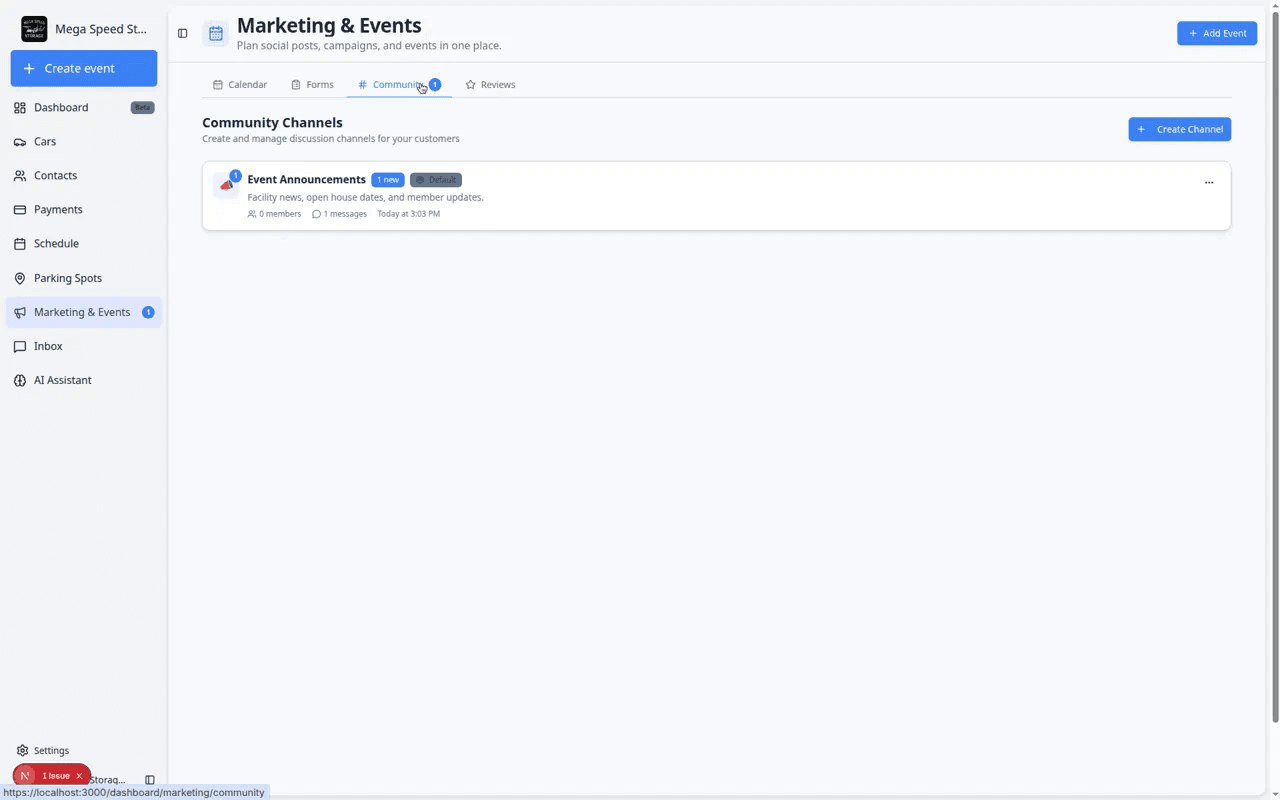Click the Community tab notification badge
The height and width of the screenshot is (800, 1280).
coord(435,84)
